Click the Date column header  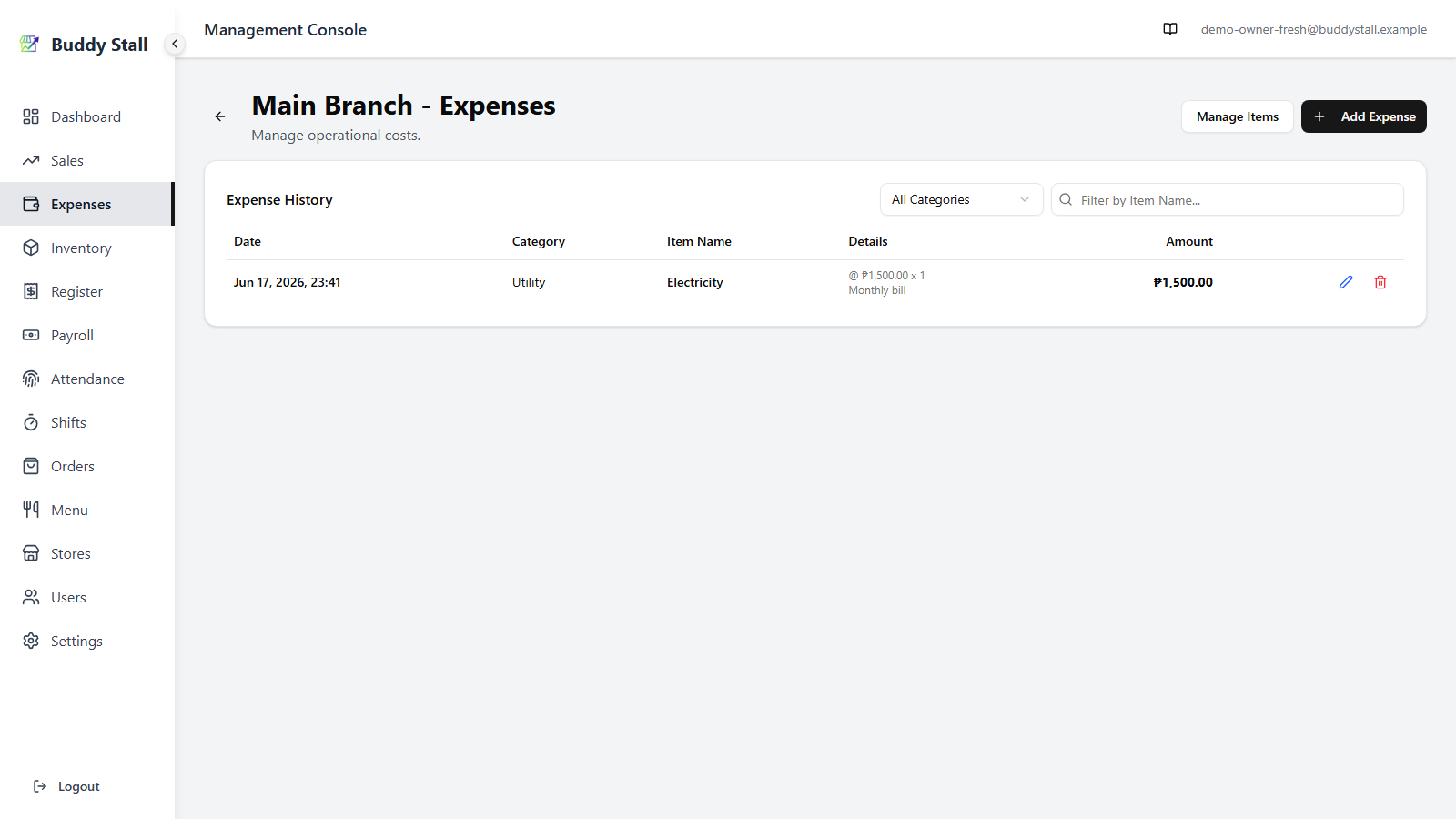[x=248, y=241]
